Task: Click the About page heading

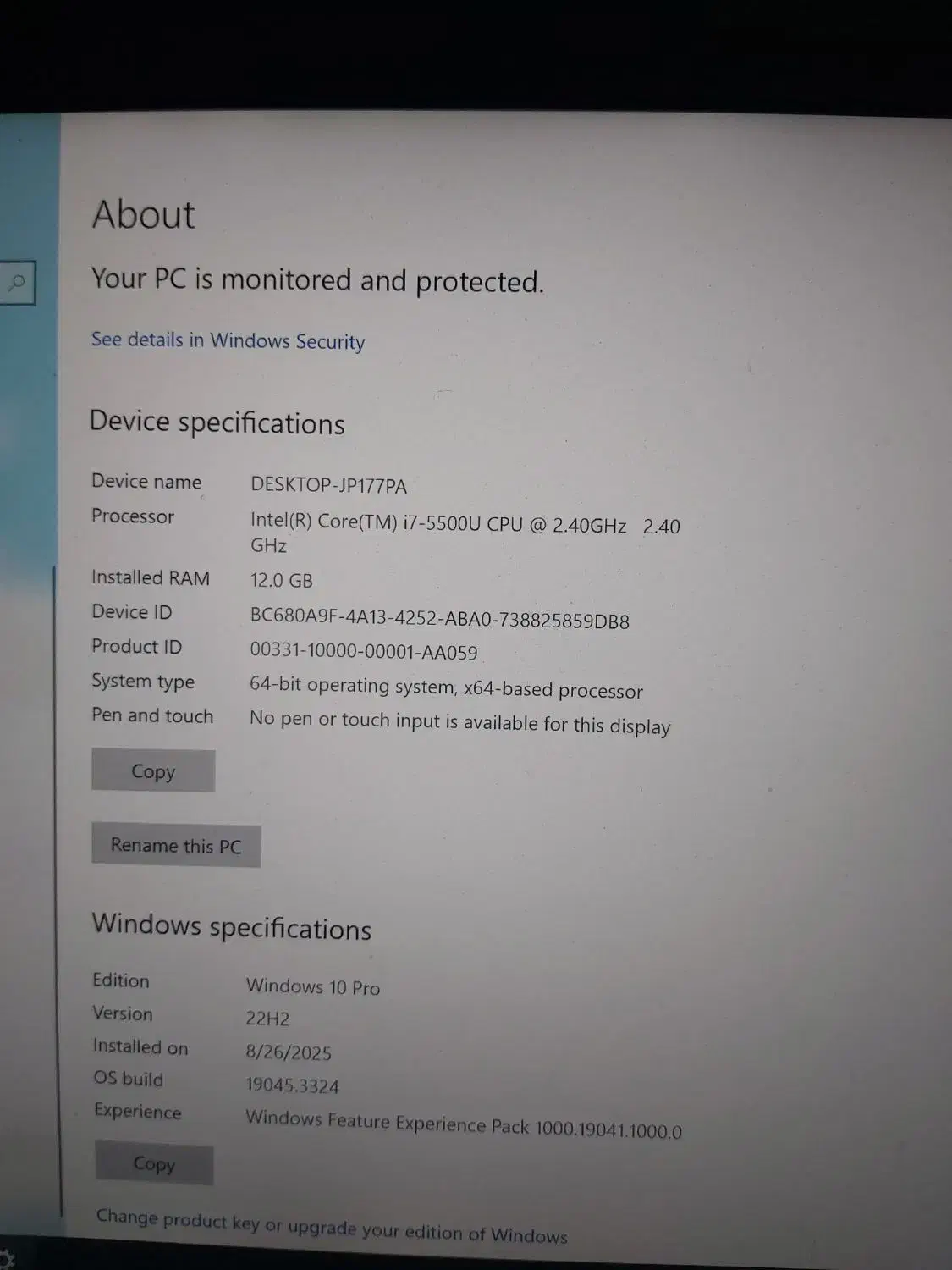Action: click(x=143, y=214)
